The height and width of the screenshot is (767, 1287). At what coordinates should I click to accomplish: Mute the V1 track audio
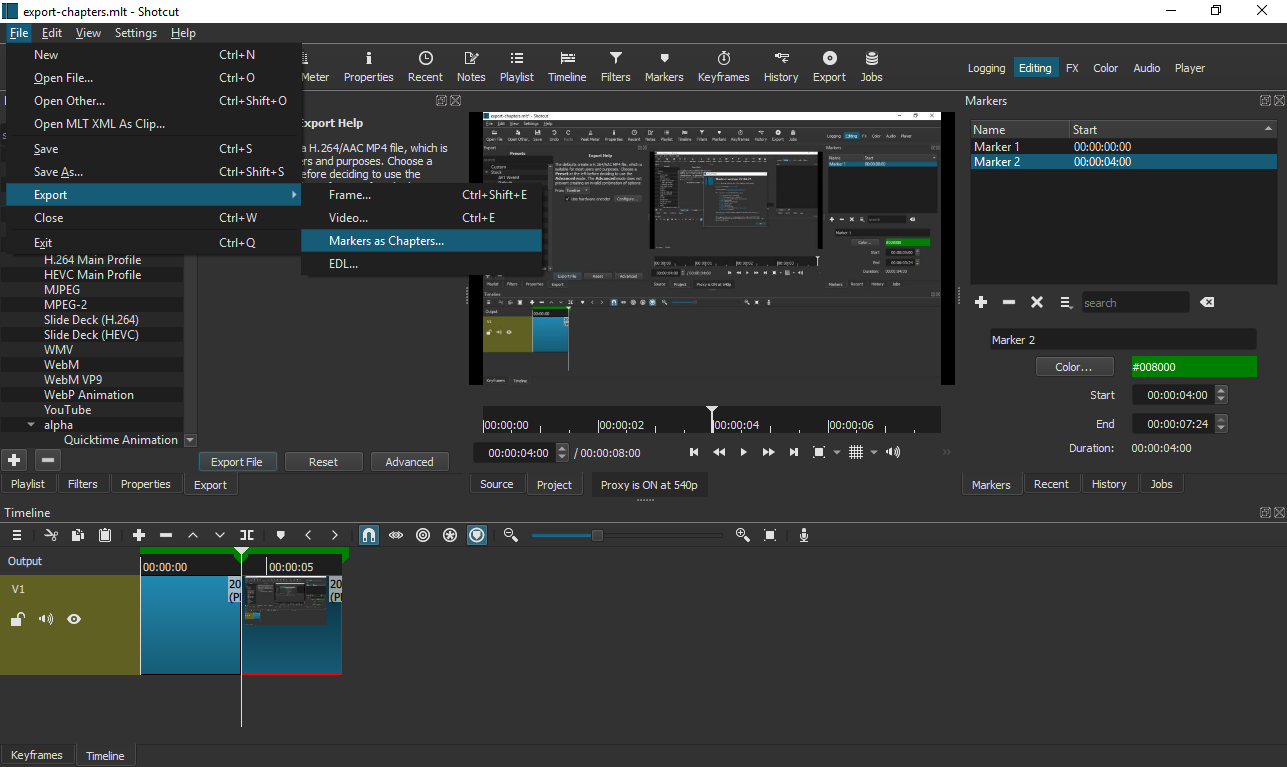coord(46,620)
